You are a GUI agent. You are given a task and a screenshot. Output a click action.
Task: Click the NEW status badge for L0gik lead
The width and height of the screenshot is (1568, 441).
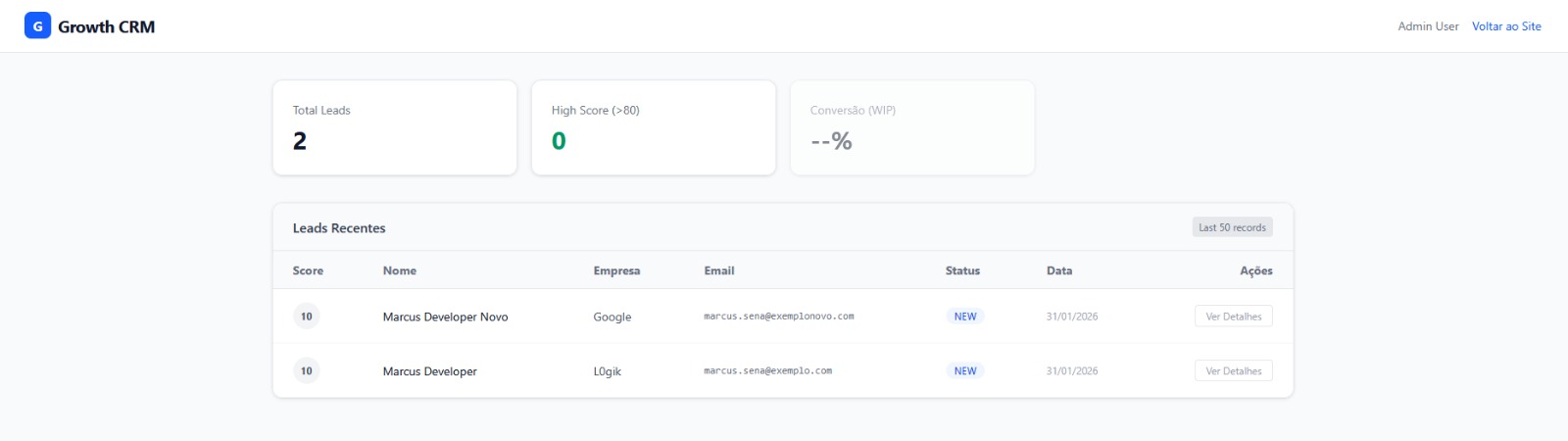[x=964, y=371]
